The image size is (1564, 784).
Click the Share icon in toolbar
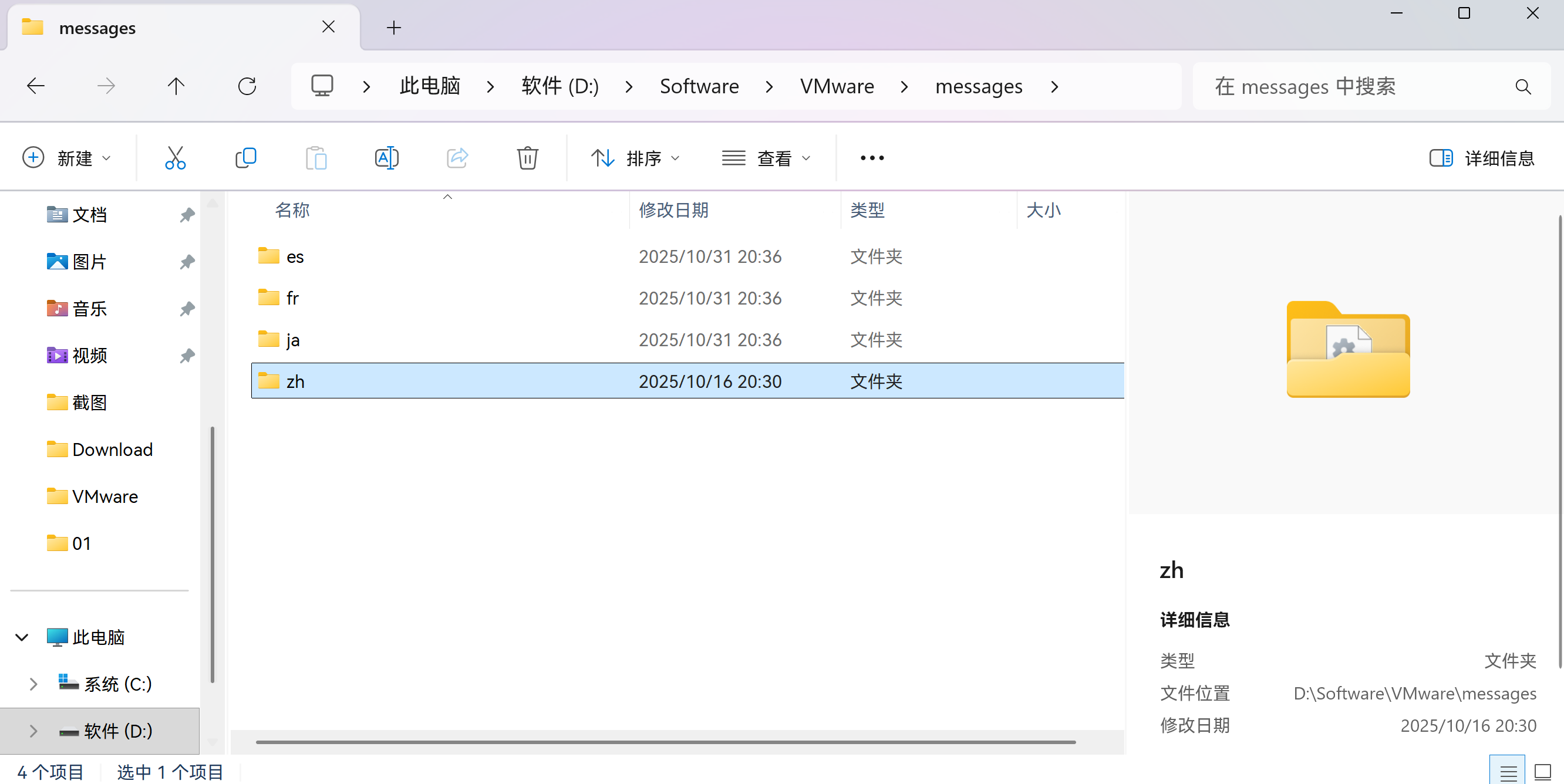(x=457, y=158)
